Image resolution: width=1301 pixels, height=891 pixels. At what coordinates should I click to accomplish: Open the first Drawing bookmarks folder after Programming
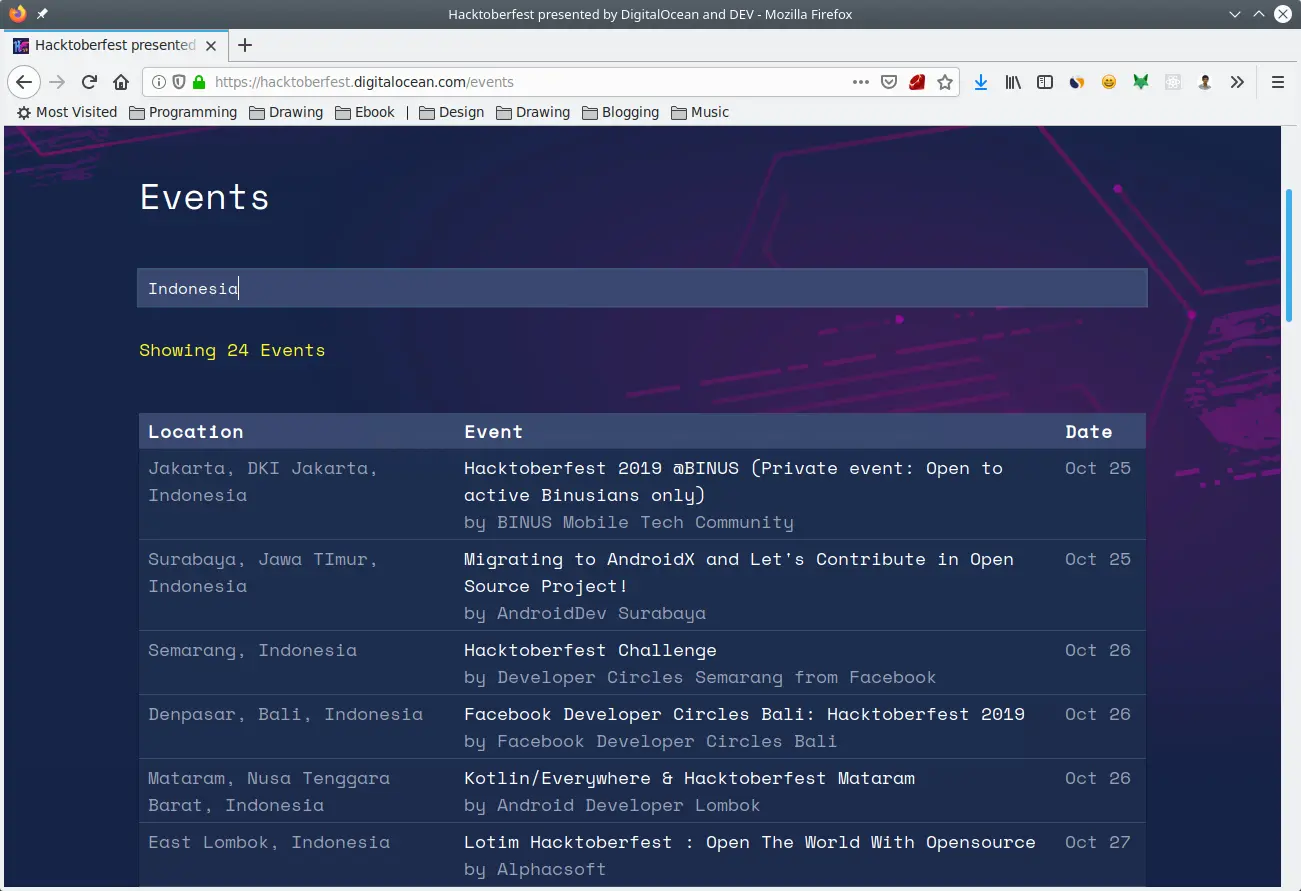(x=286, y=112)
